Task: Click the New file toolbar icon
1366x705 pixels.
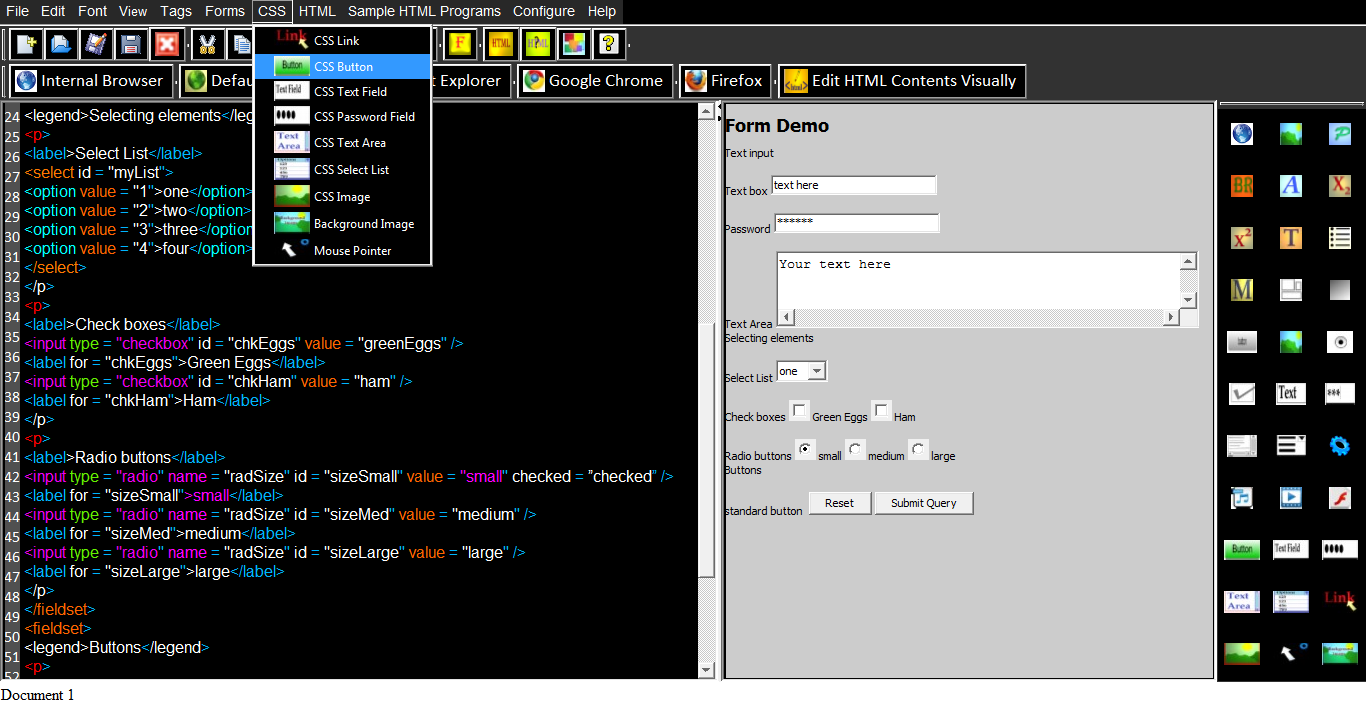Action: click(28, 44)
